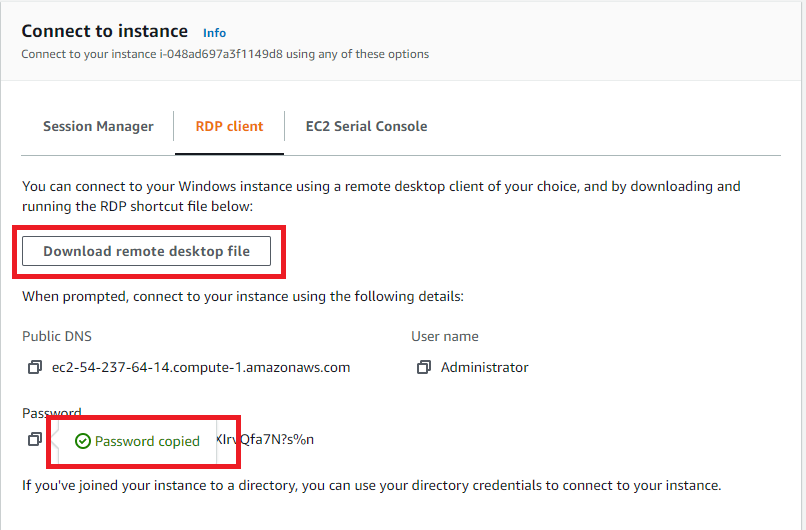Click the copy icon beside Public DNS
Screen dimensions: 806x530
35,367
